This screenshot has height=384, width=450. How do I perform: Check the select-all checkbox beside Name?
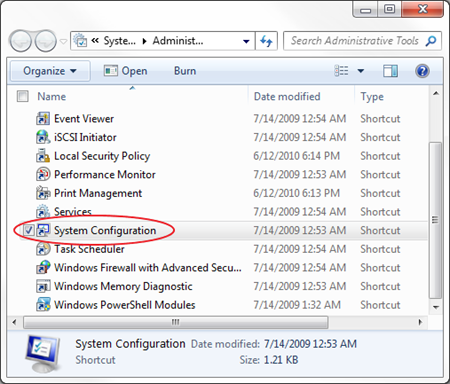point(23,96)
